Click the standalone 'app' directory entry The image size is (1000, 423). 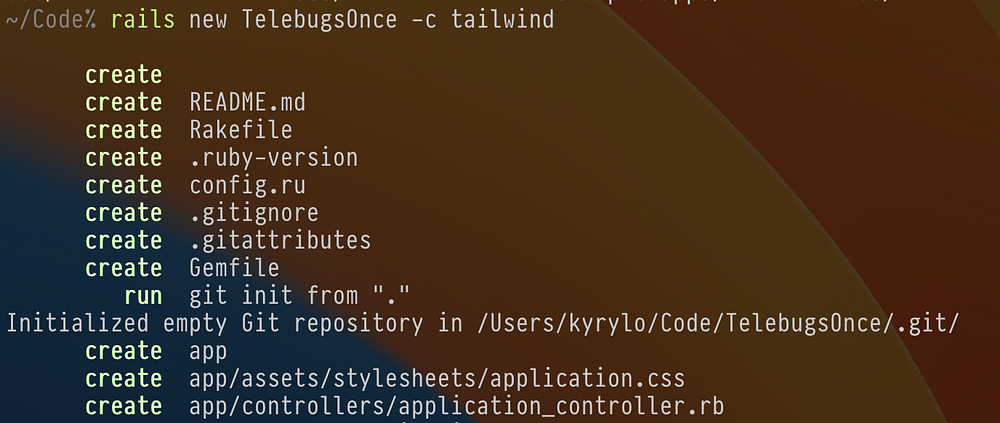pos(208,353)
